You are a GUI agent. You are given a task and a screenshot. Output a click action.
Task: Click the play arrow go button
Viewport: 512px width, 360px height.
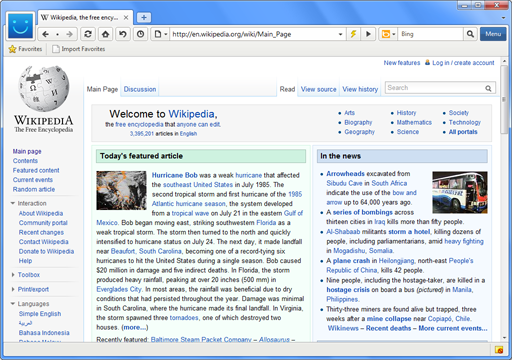click(x=368, y=34)
